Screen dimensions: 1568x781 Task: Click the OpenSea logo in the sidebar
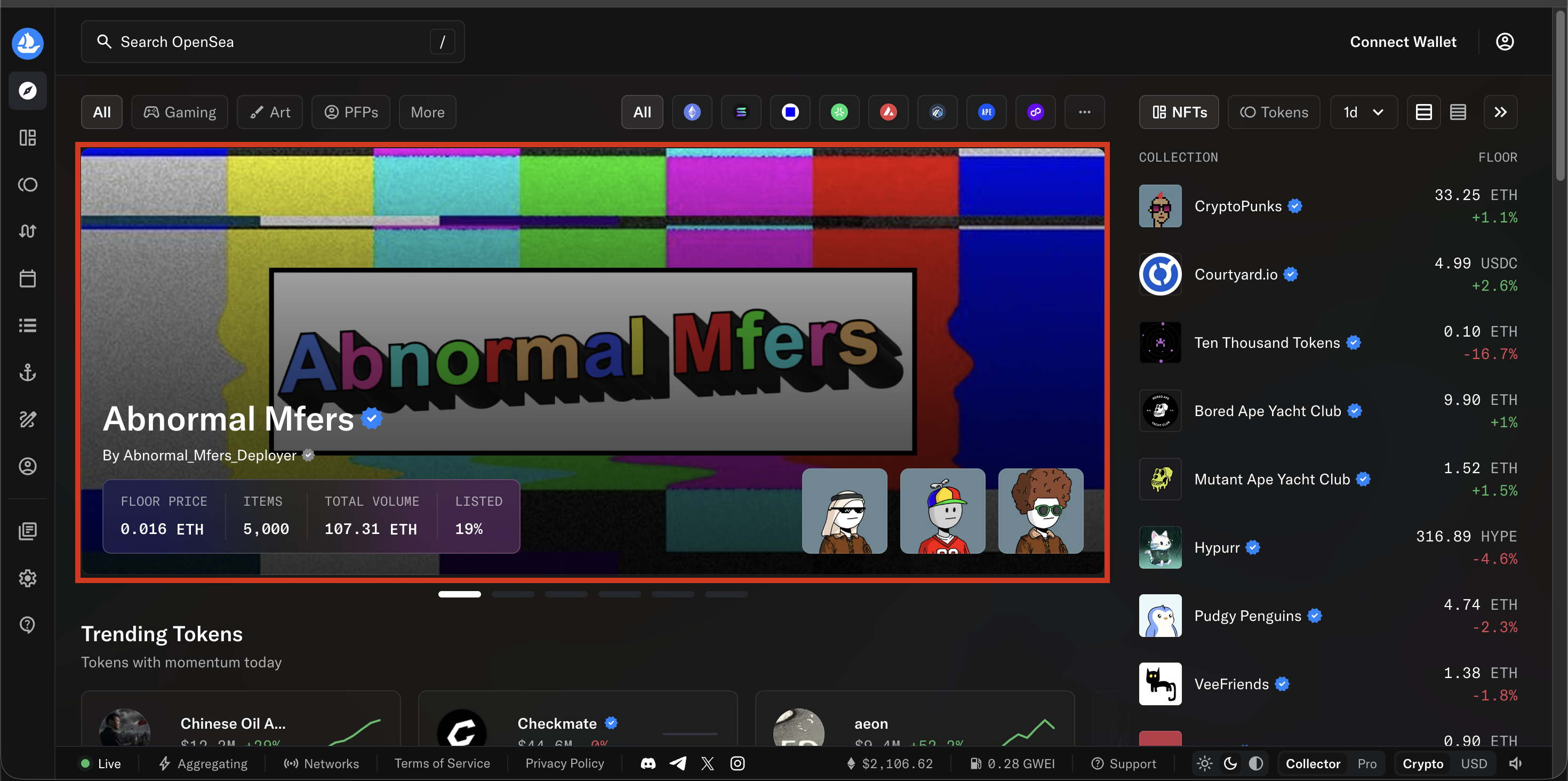[27, 43]
